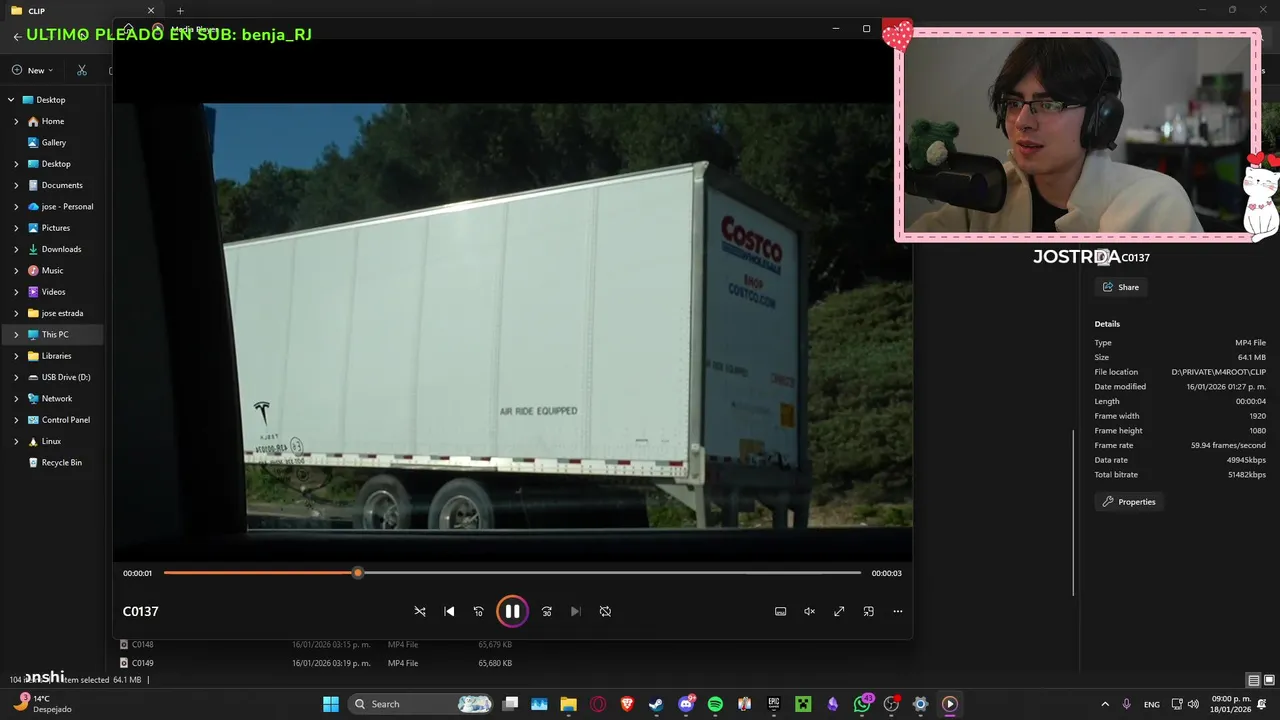Open Steam from taskbar
The width and height of the screenshot is (1280, 720).
656,704
